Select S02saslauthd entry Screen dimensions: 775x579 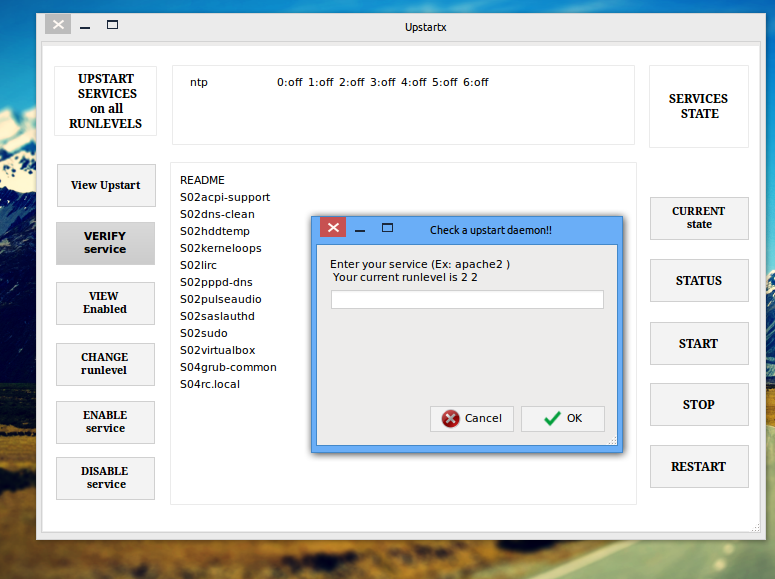coord(217,316)
